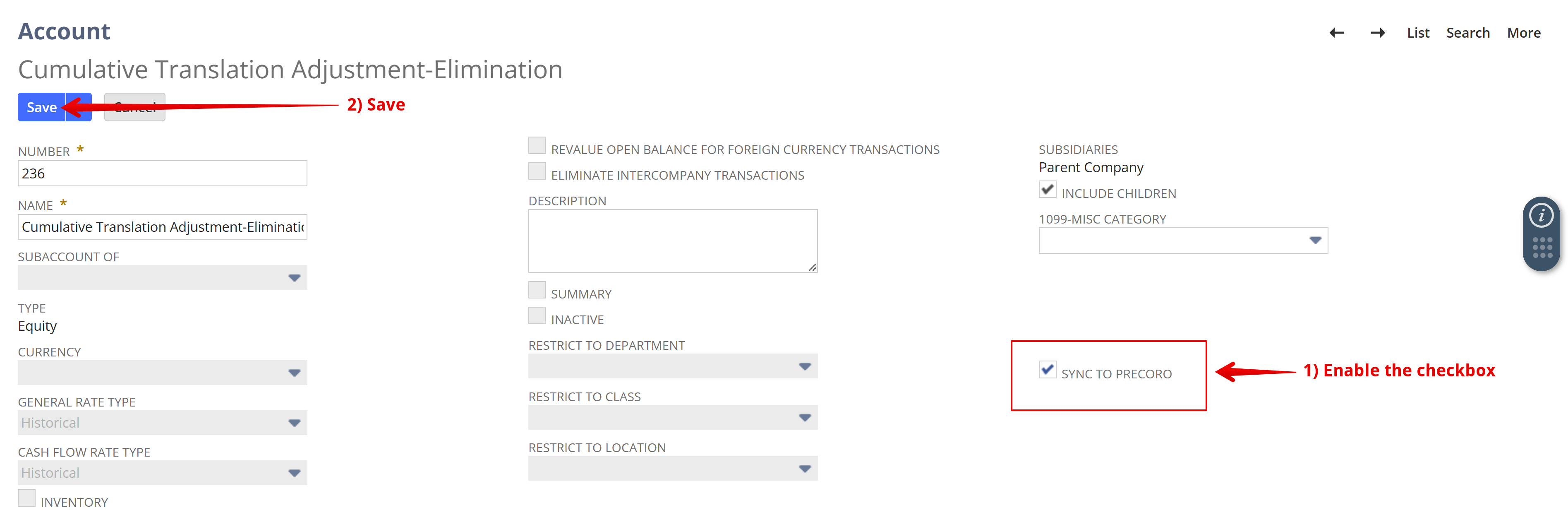Check Eliminate Intercompany Transactions
Image resolution: width=1568 pixels, height=515 pixels.
tap(537, 171)
